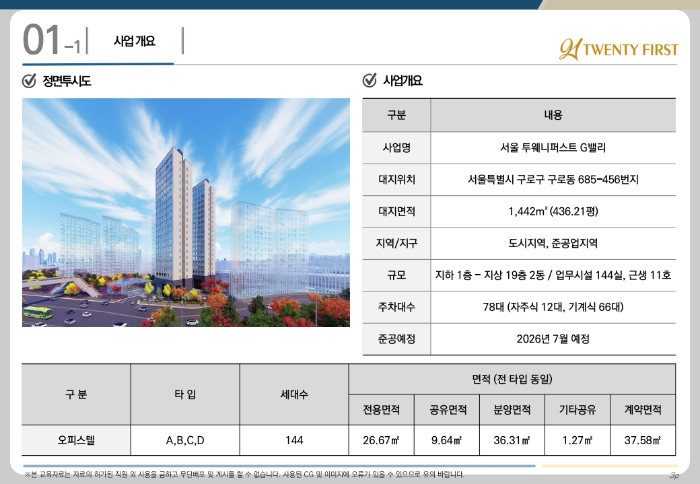The height and width of the screenshot is (484, 700).
Task: Click the 내용 column header
Action: click(553, 115)
